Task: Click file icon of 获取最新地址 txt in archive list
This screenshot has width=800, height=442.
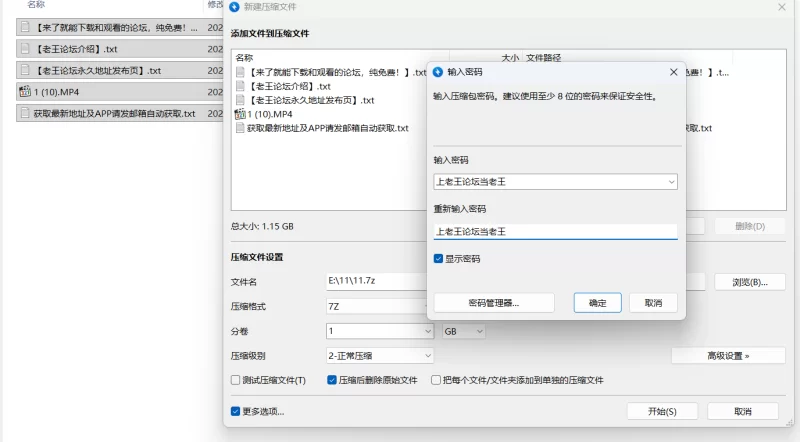Action: pyautogui.click(x=240, y=128)
